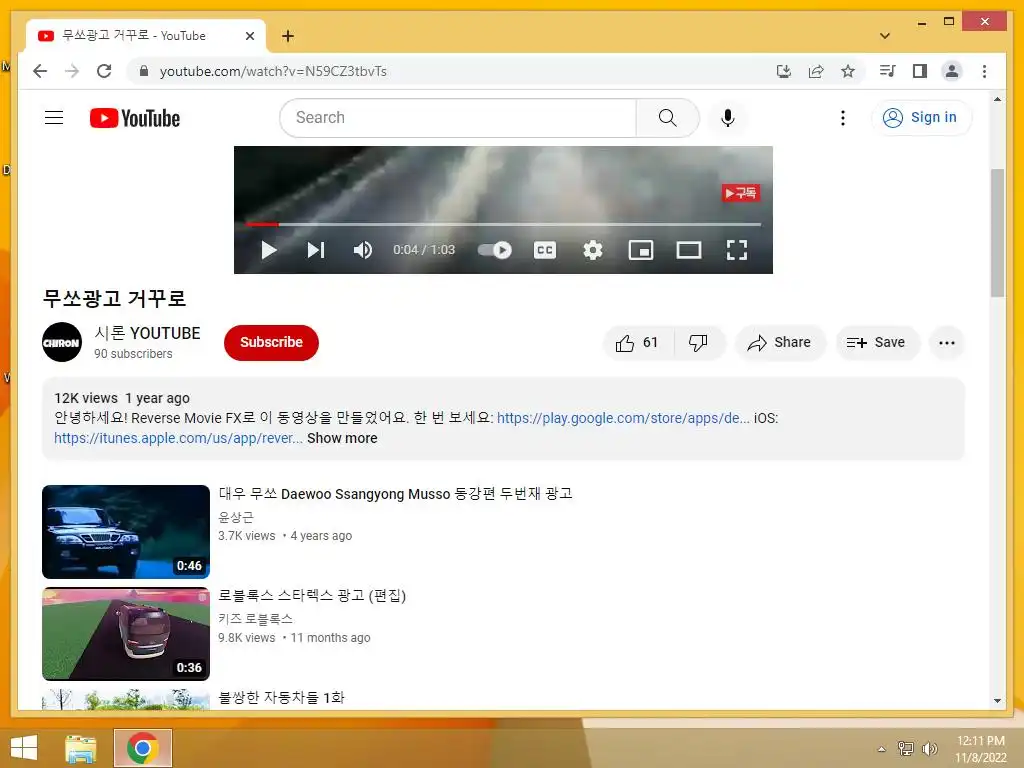Open Chrome media controls icon
The image size is (1024, 768).
[x=887, y=71]
